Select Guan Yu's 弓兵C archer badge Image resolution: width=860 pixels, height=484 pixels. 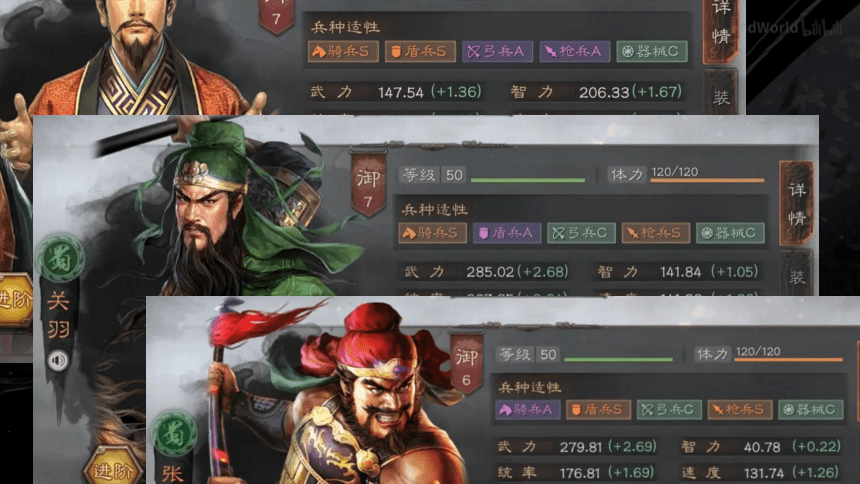[581, 233]
